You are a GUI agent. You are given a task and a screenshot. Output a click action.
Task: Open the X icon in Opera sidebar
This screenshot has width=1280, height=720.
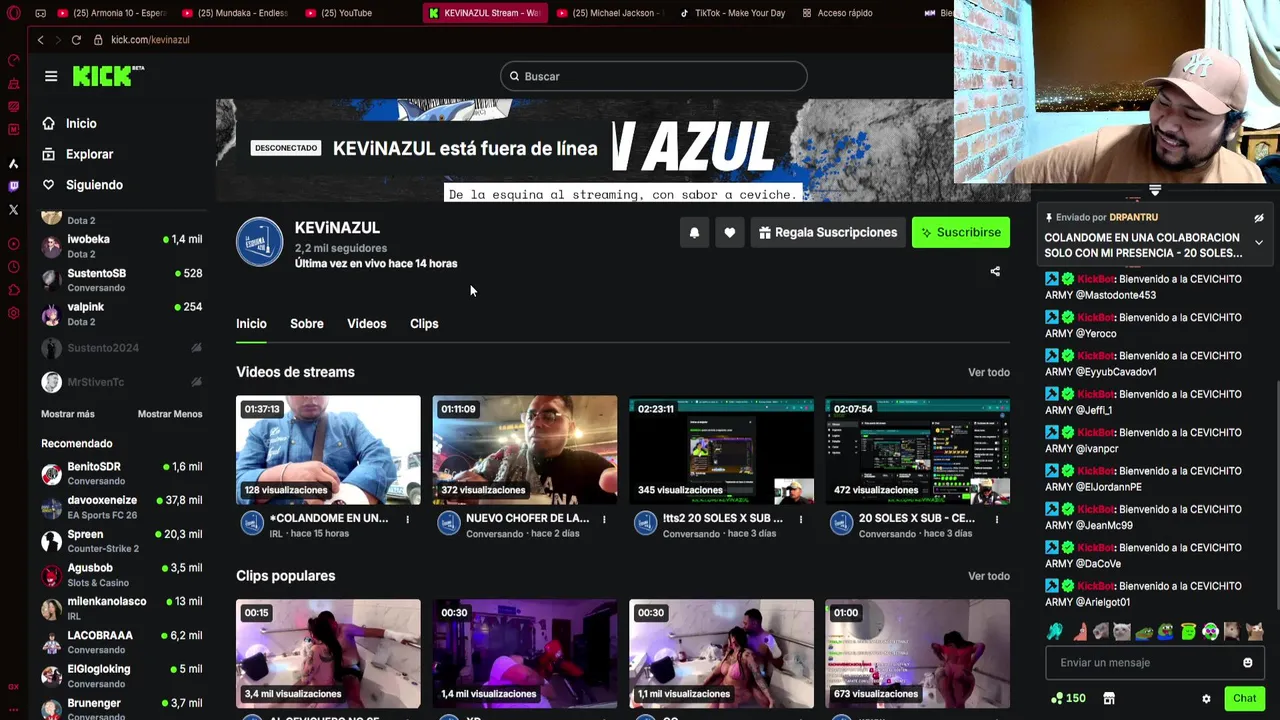[x=13, y=210]
